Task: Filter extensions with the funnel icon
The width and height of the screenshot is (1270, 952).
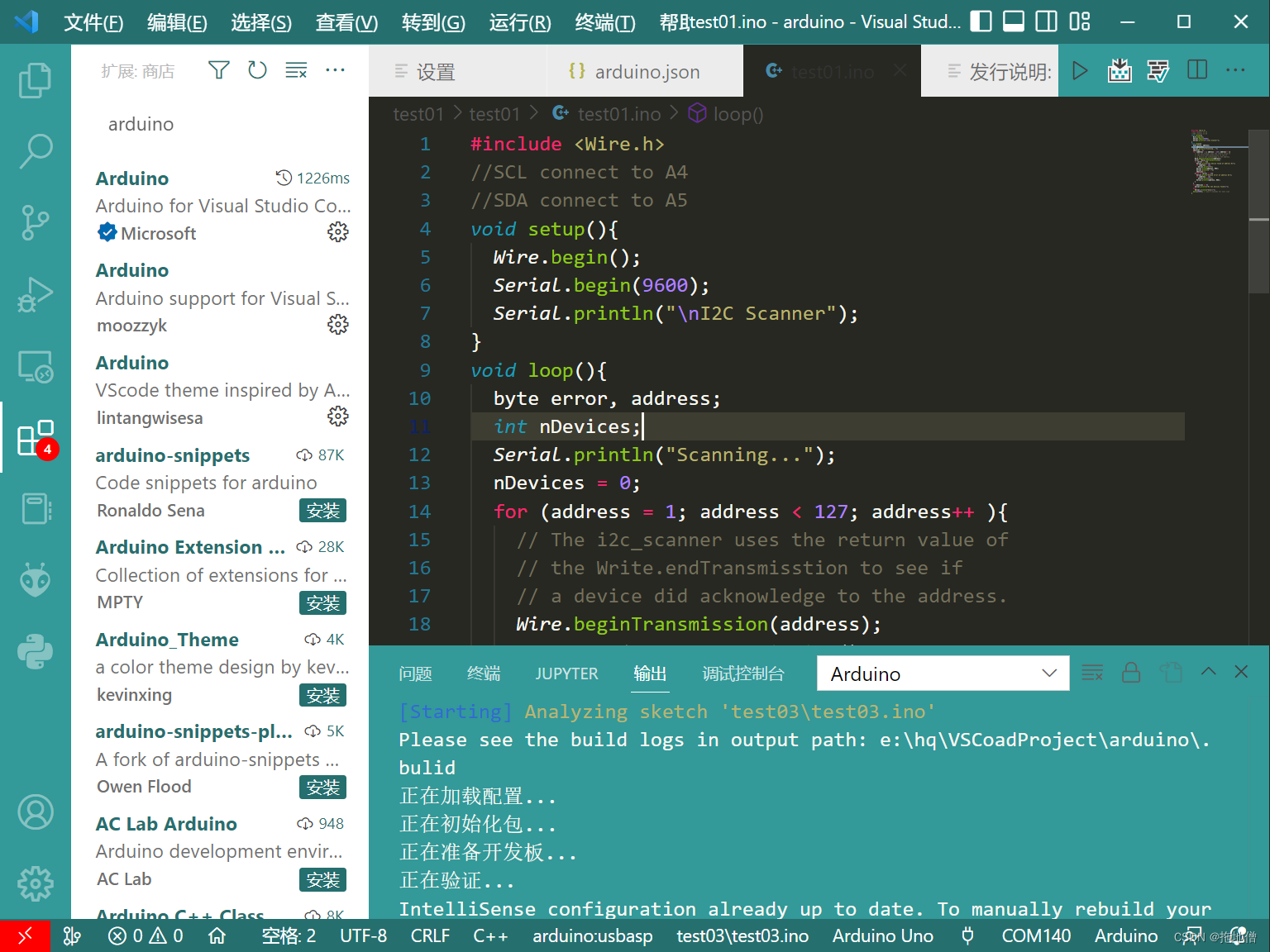Action: pos(218,71)
